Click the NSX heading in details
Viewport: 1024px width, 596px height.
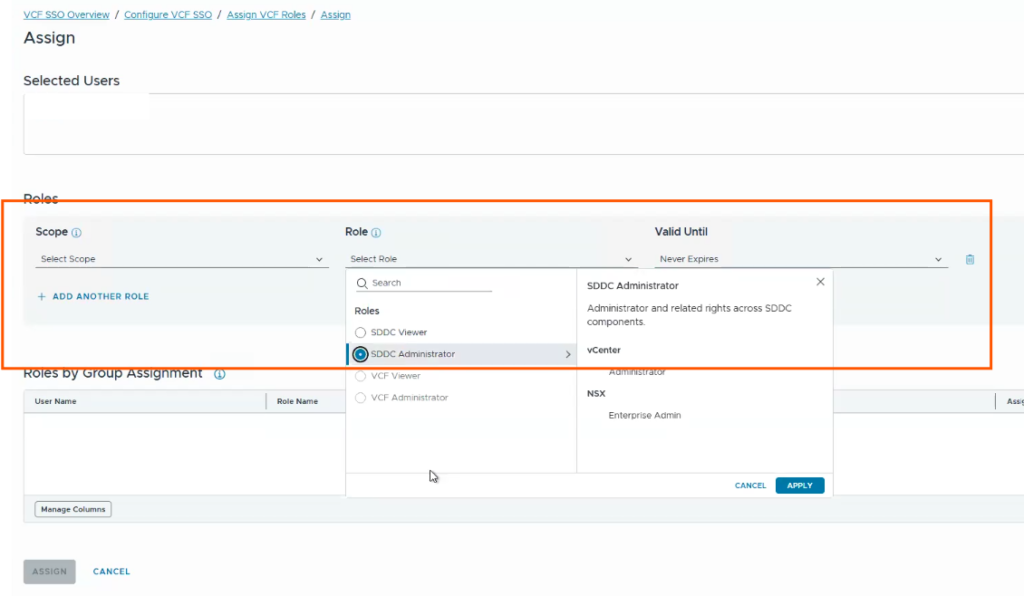(596, 394)
